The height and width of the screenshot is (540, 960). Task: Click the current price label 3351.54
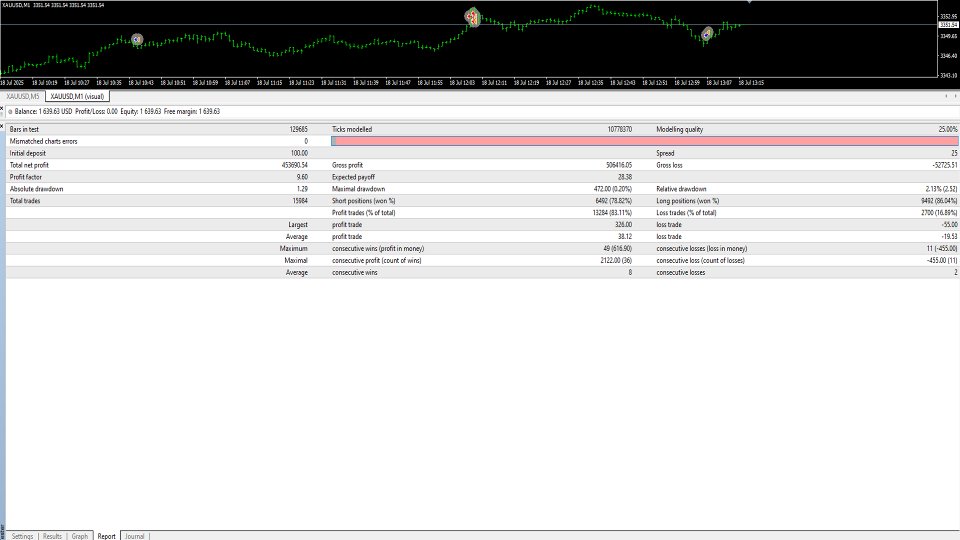948,24
